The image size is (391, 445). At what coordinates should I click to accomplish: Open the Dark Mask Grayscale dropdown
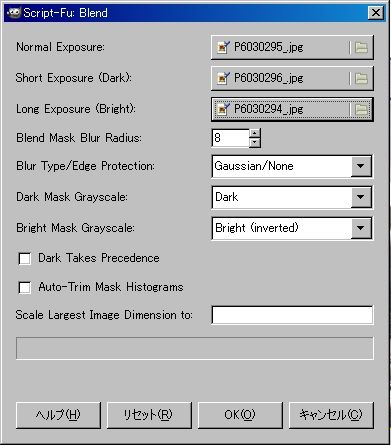pos(361,197)
